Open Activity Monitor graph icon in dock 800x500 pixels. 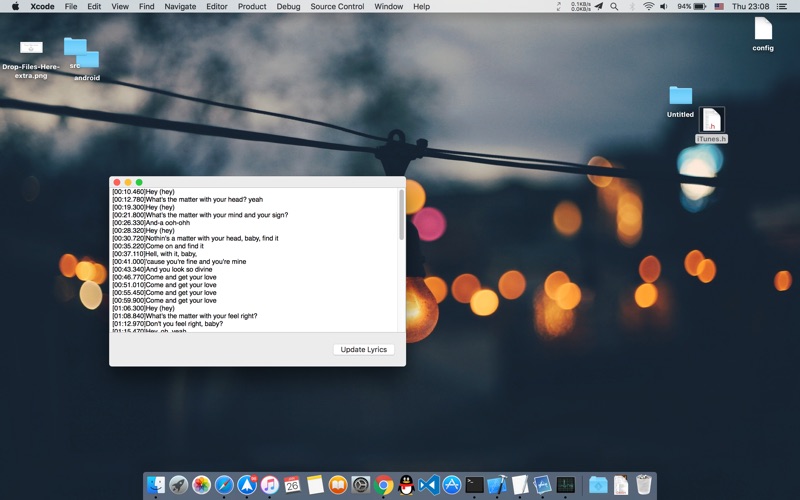[565, 485]
